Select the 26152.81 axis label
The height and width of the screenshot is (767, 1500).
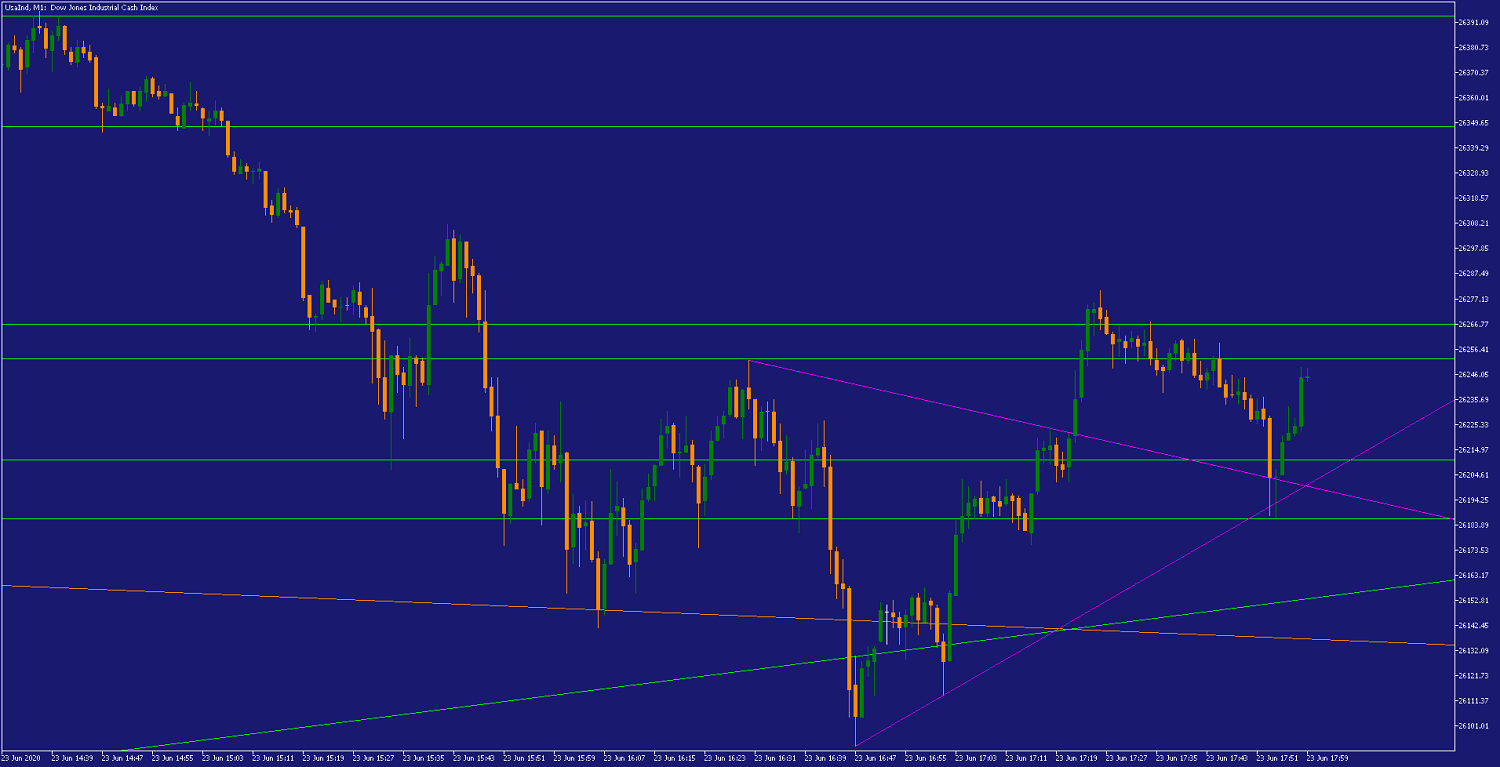point(1473,600)
